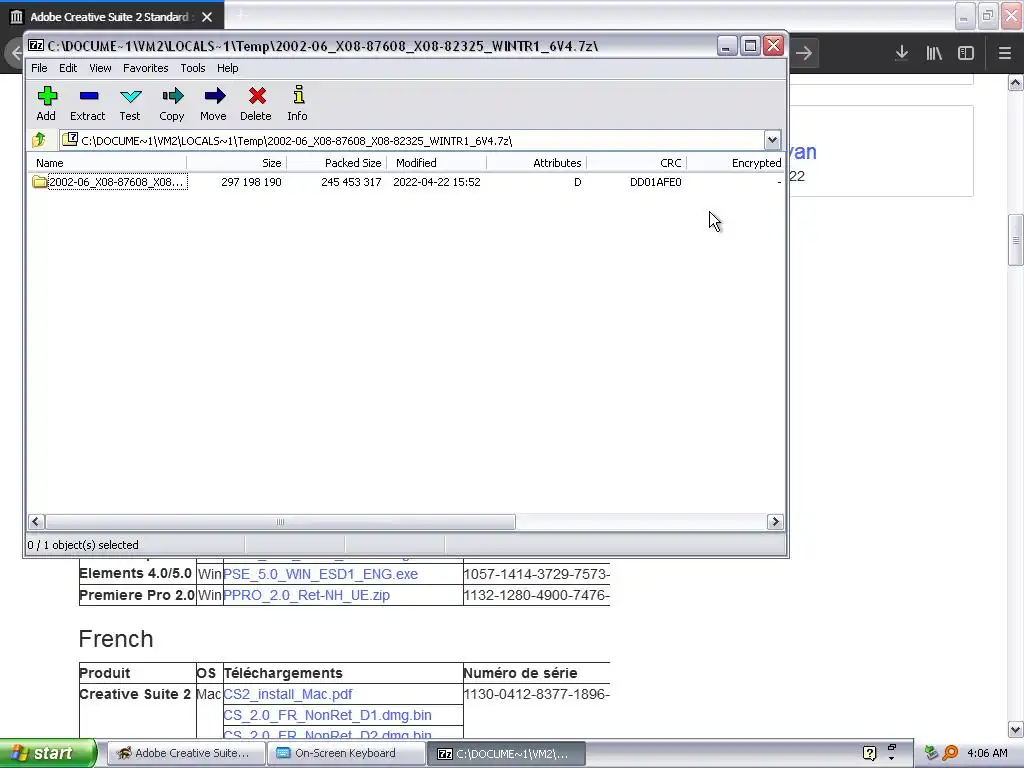Viewport: 1024px width, 768px height.
Task: Run the Test archive tool
Action: point(130,103)
